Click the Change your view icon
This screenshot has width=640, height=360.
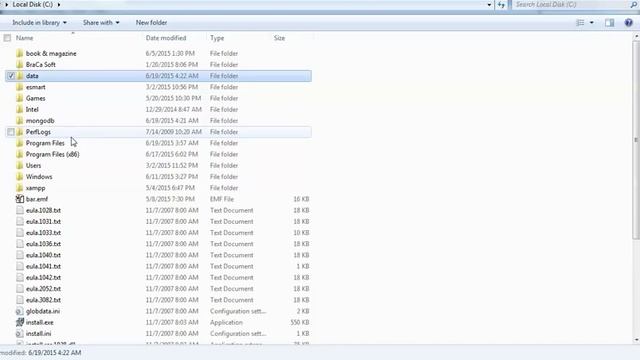pos(580,23)
